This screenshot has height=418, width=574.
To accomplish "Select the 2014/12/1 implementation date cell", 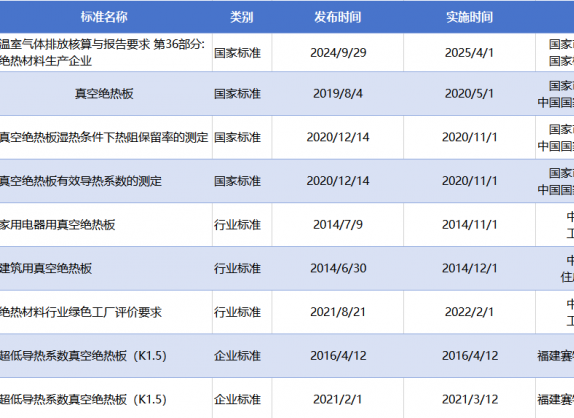I will (x=470, y=268).
